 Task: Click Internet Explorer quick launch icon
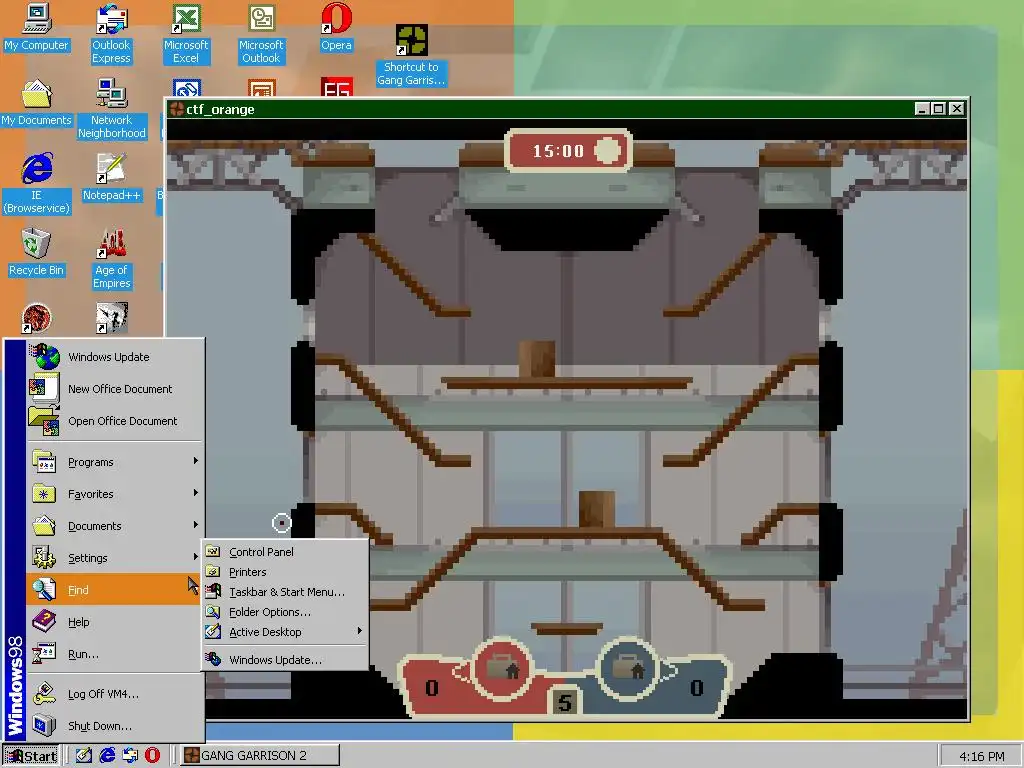point(107,756)
